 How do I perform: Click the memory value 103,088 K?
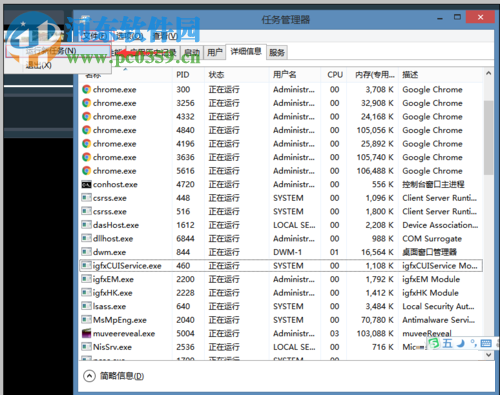click(x=375, y=333)
